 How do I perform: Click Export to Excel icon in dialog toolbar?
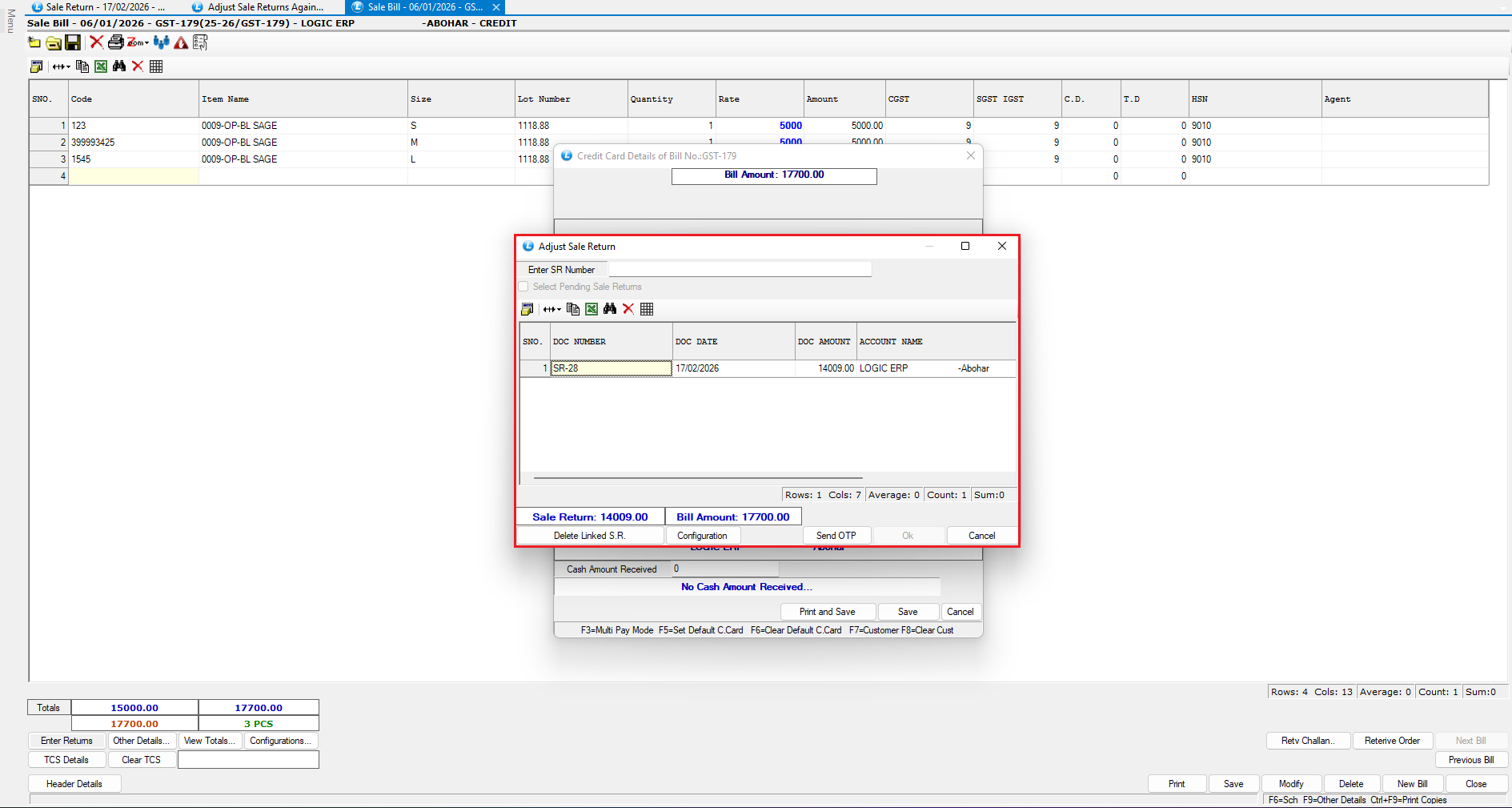(592, 309)
